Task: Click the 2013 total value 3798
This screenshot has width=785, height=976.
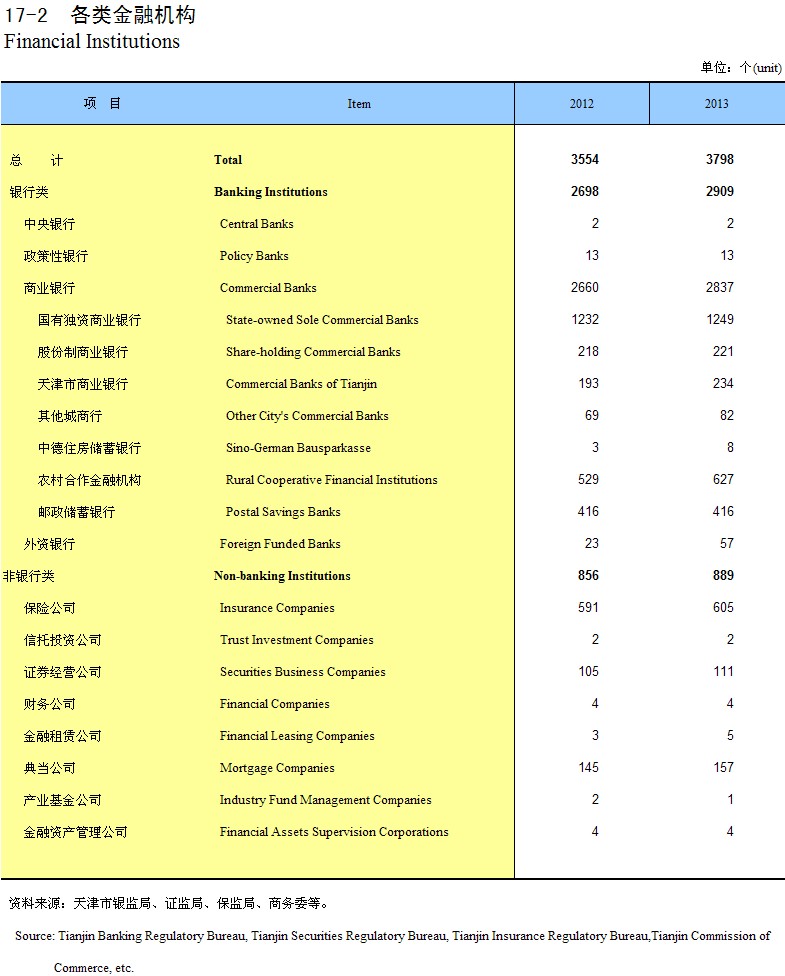Action: [x=719, y=160]
